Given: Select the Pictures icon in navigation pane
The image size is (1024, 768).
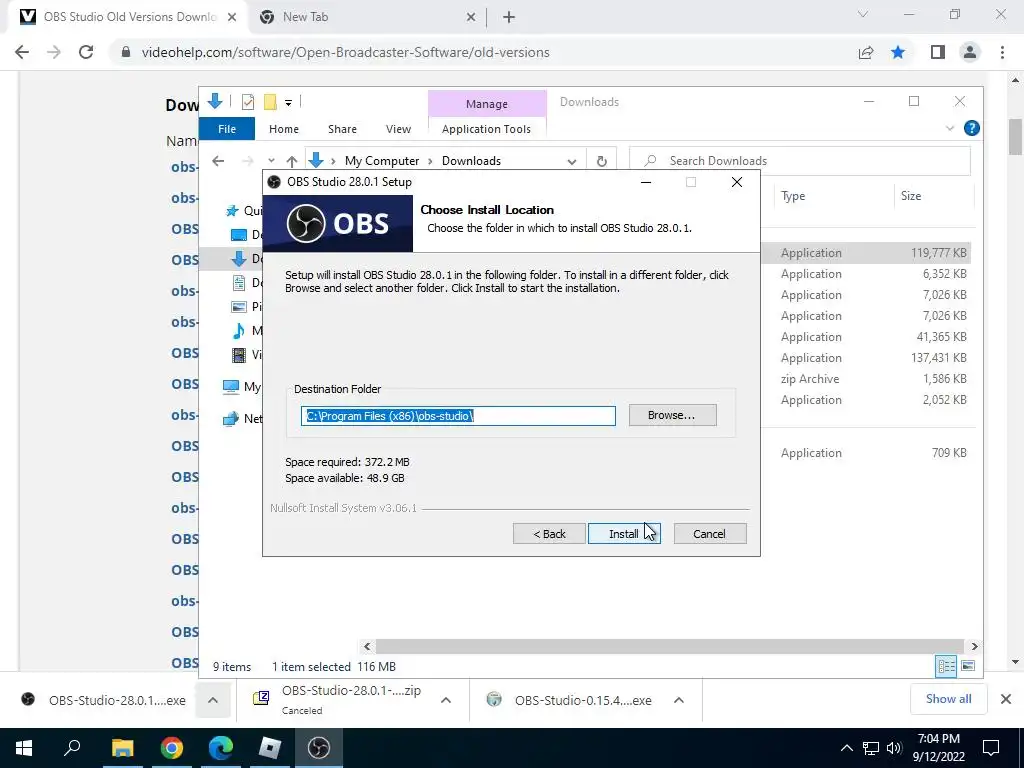Looking at the screenshot, I should click(239, 306).
